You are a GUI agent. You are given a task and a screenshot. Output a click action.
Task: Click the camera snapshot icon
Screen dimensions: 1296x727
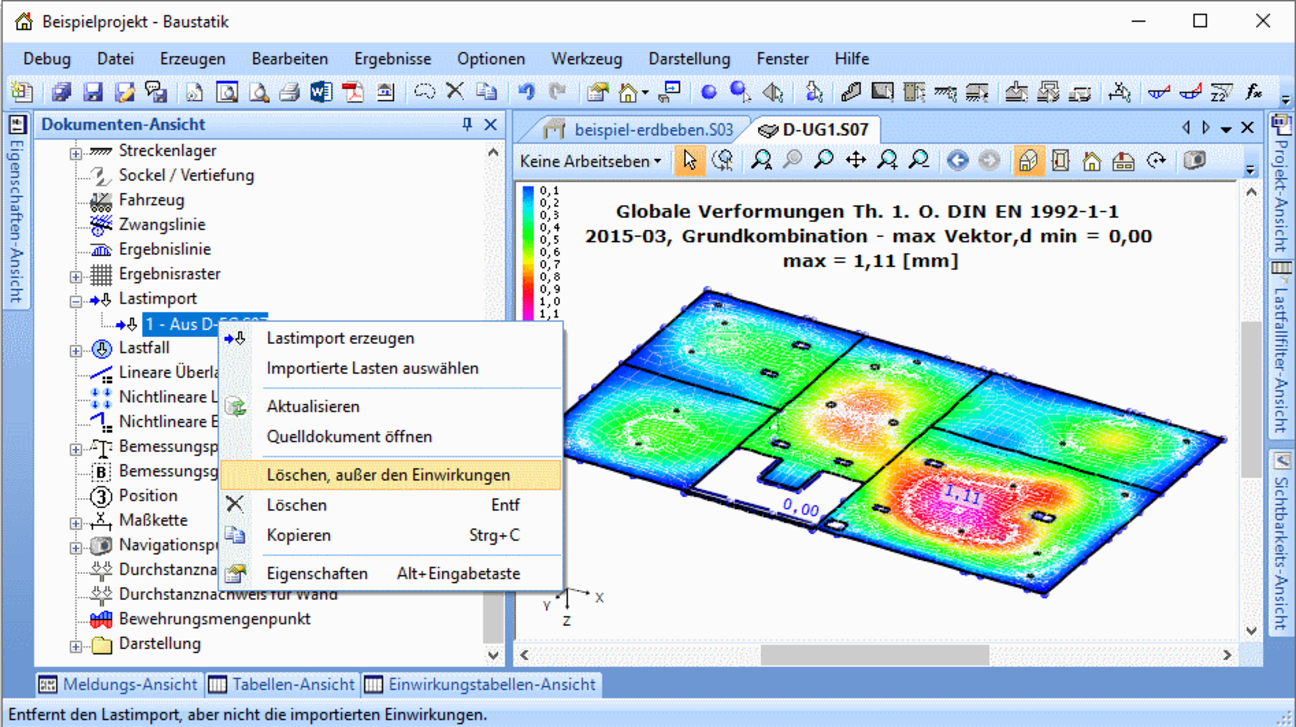click(1194, 161)
